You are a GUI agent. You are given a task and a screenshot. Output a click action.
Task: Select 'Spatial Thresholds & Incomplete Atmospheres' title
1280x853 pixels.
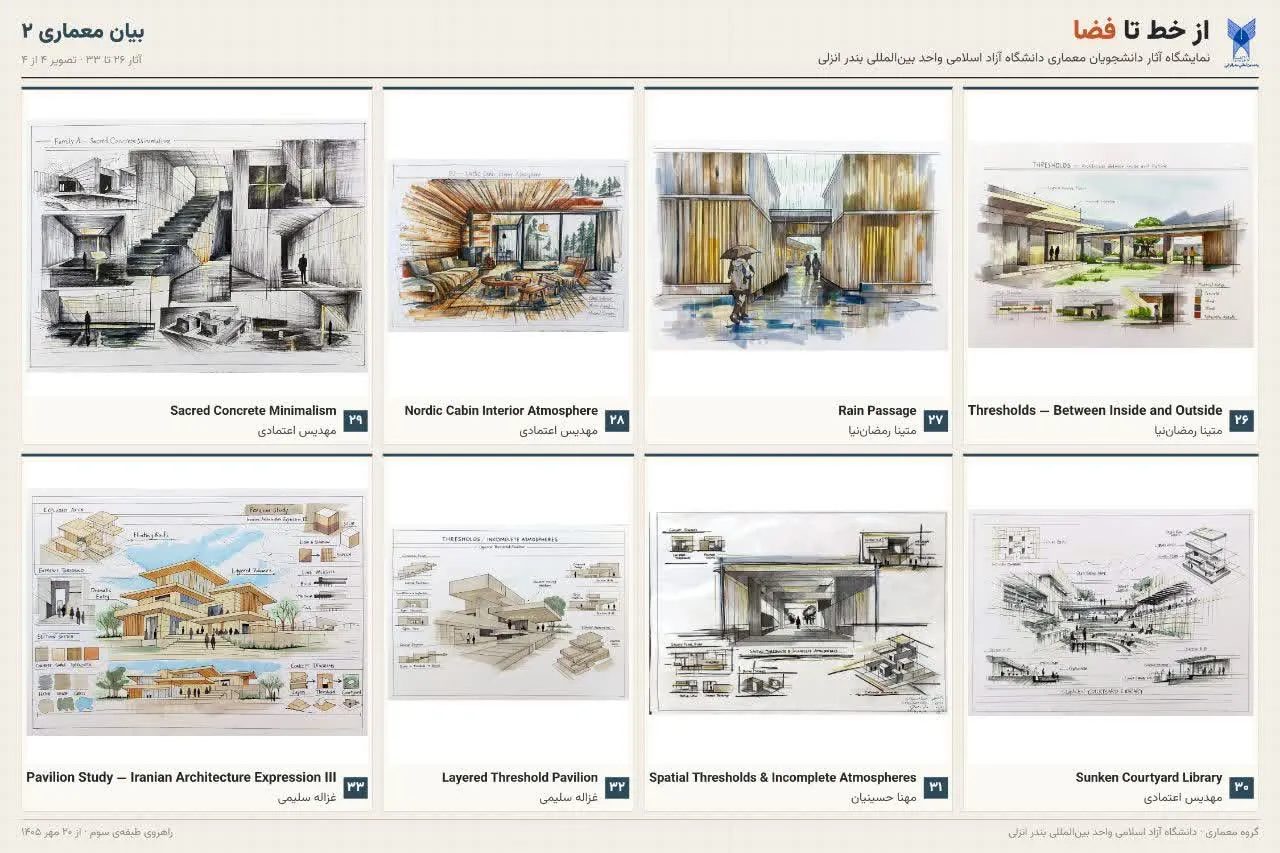(783, 778)
